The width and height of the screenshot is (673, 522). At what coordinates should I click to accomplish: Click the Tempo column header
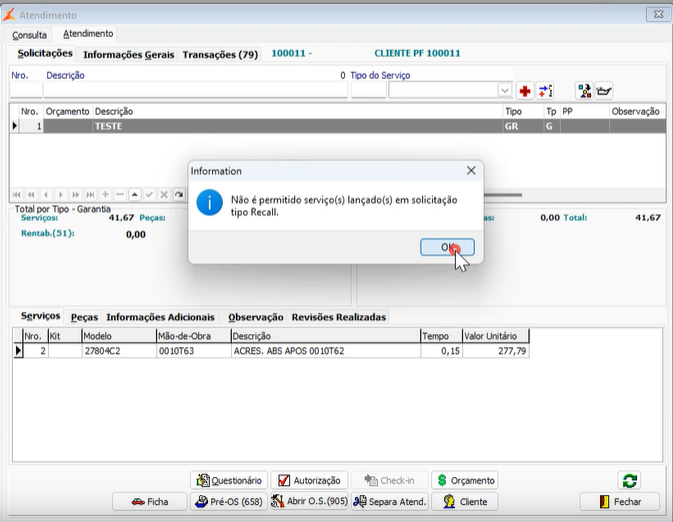point(441,336)
